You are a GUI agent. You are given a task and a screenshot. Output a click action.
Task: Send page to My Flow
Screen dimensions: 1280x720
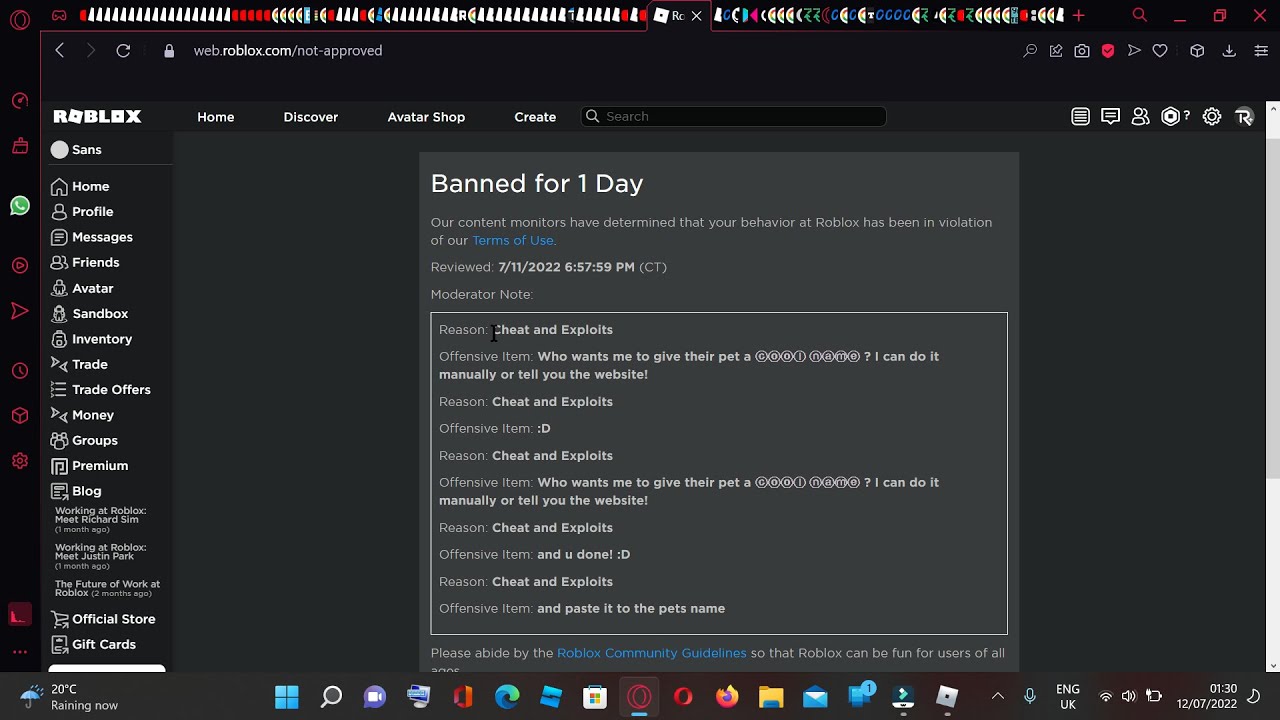tap(1134, 50)
